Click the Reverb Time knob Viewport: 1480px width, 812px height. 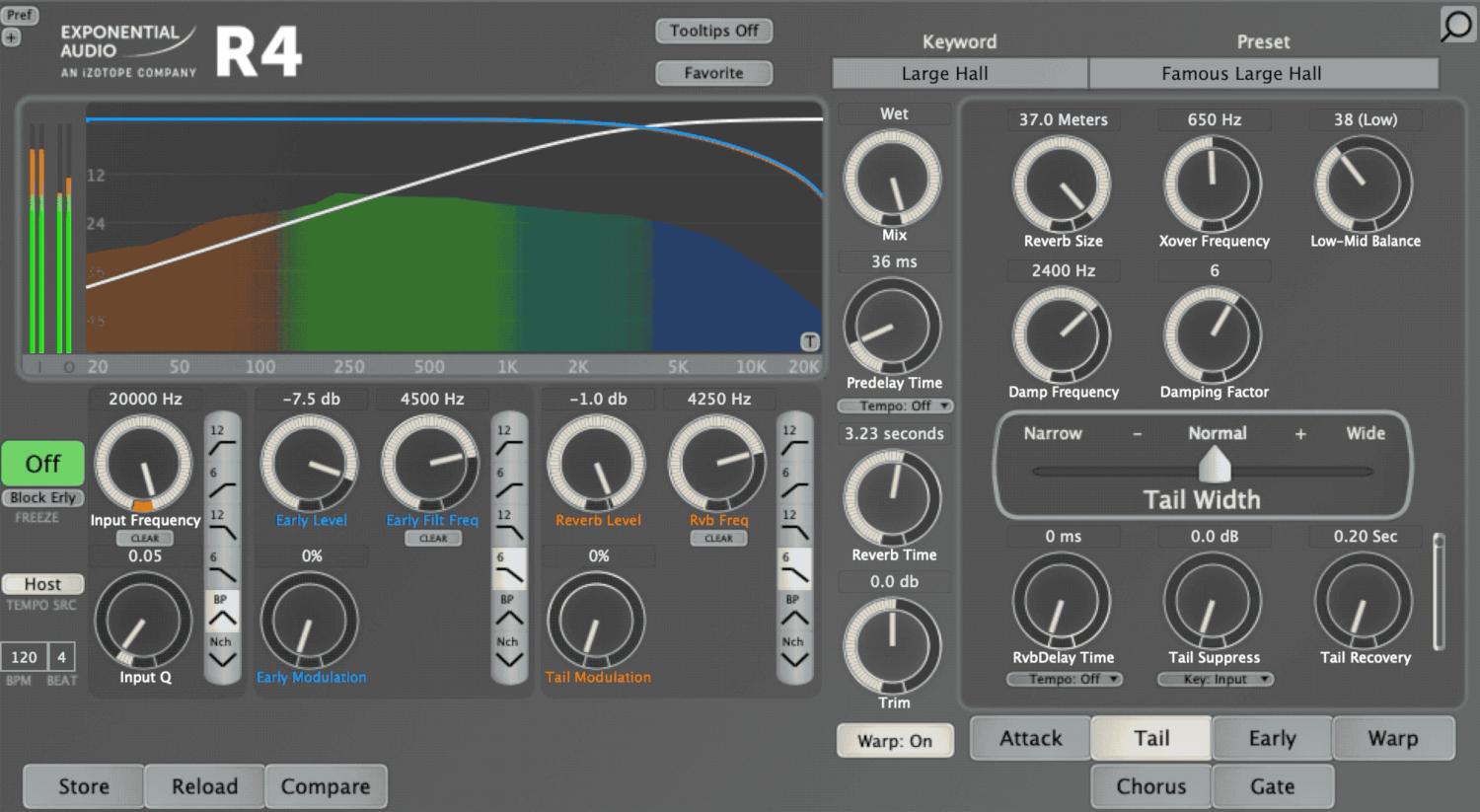(893, 498)
